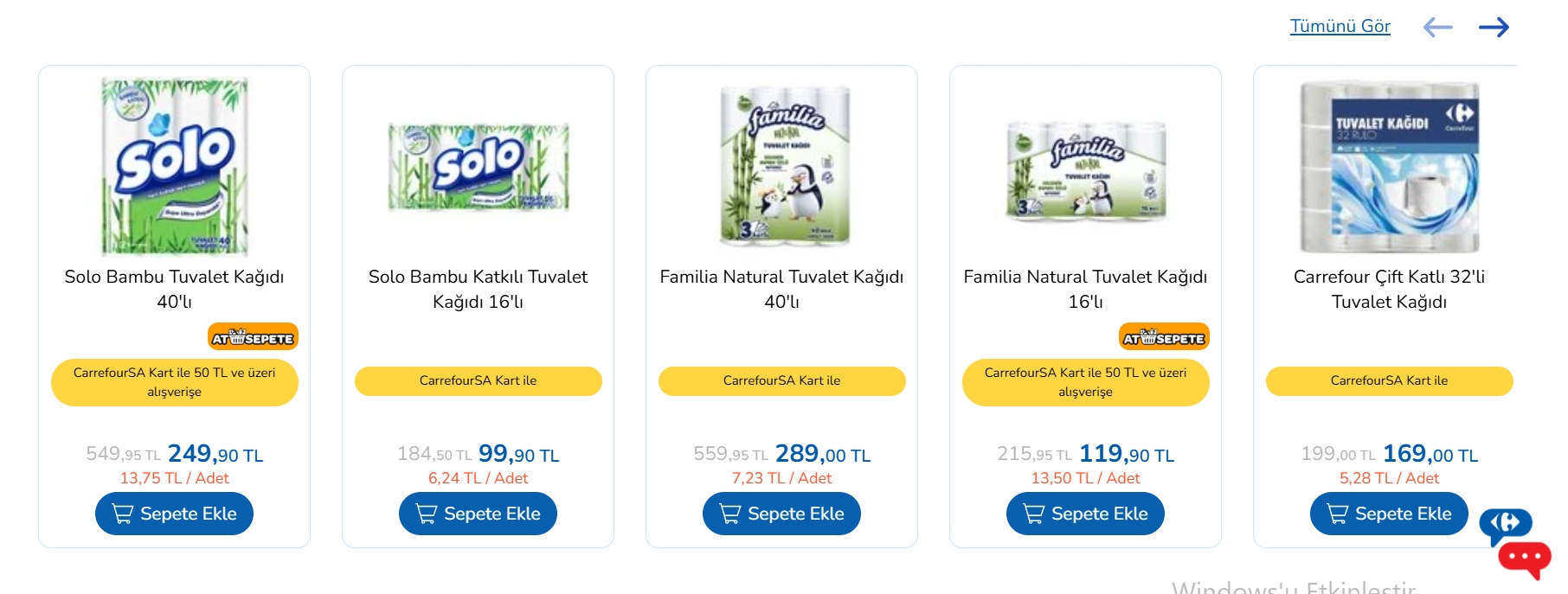Viewport: 1568px width, 594px height.
Task: Click the At Sepete badge on Solo 40'lı
Action: 253,337
